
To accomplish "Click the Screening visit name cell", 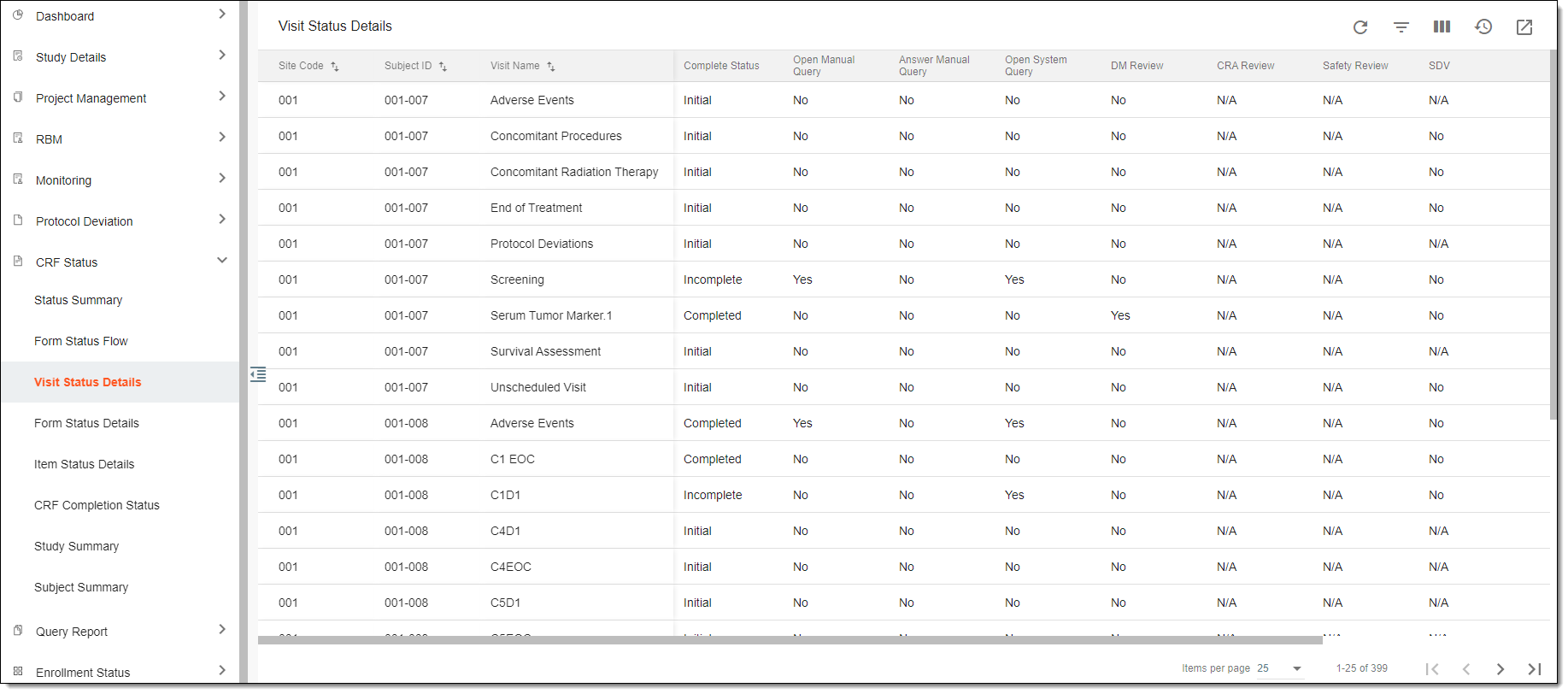I will (517, 279).
